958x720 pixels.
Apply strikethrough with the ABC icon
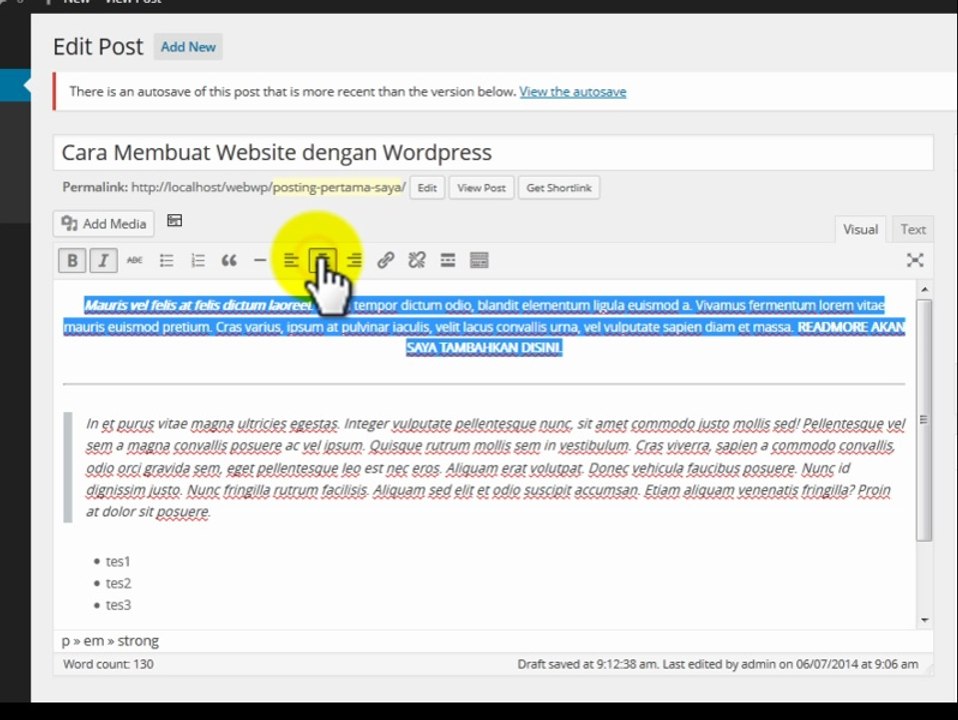[x=134, y=260]
